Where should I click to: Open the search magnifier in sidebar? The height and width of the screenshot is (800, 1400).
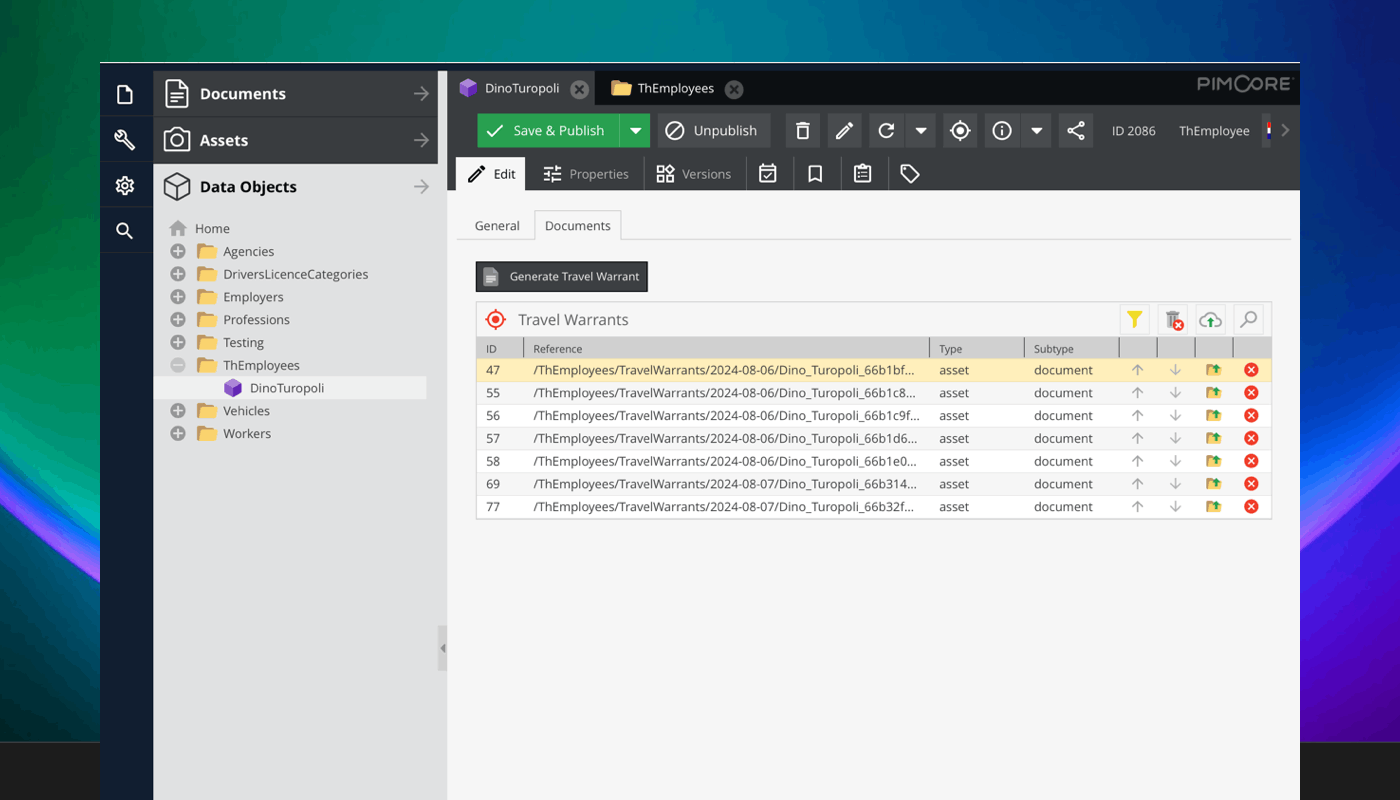point(125,231)
